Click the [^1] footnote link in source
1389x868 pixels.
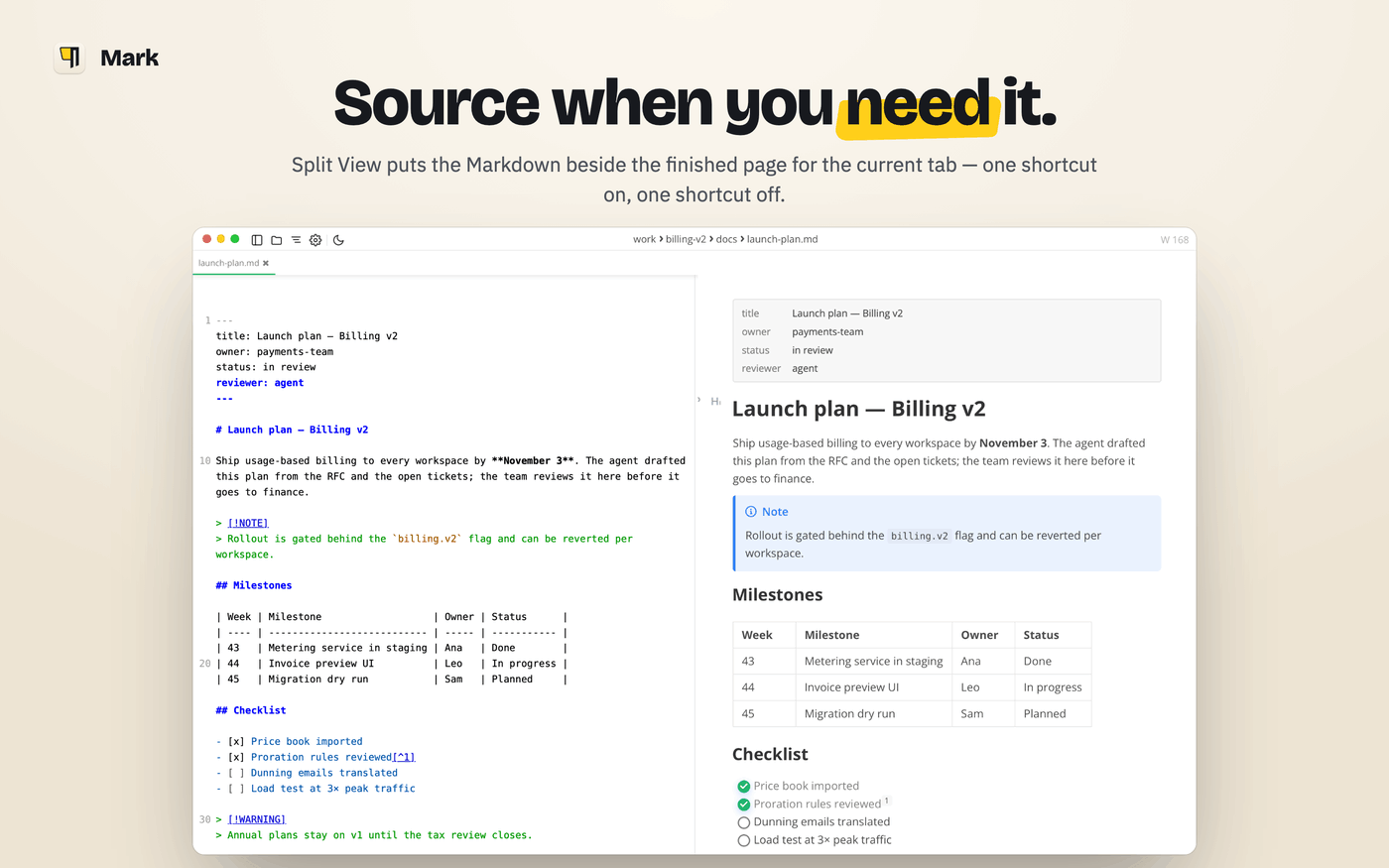(404, 757)
